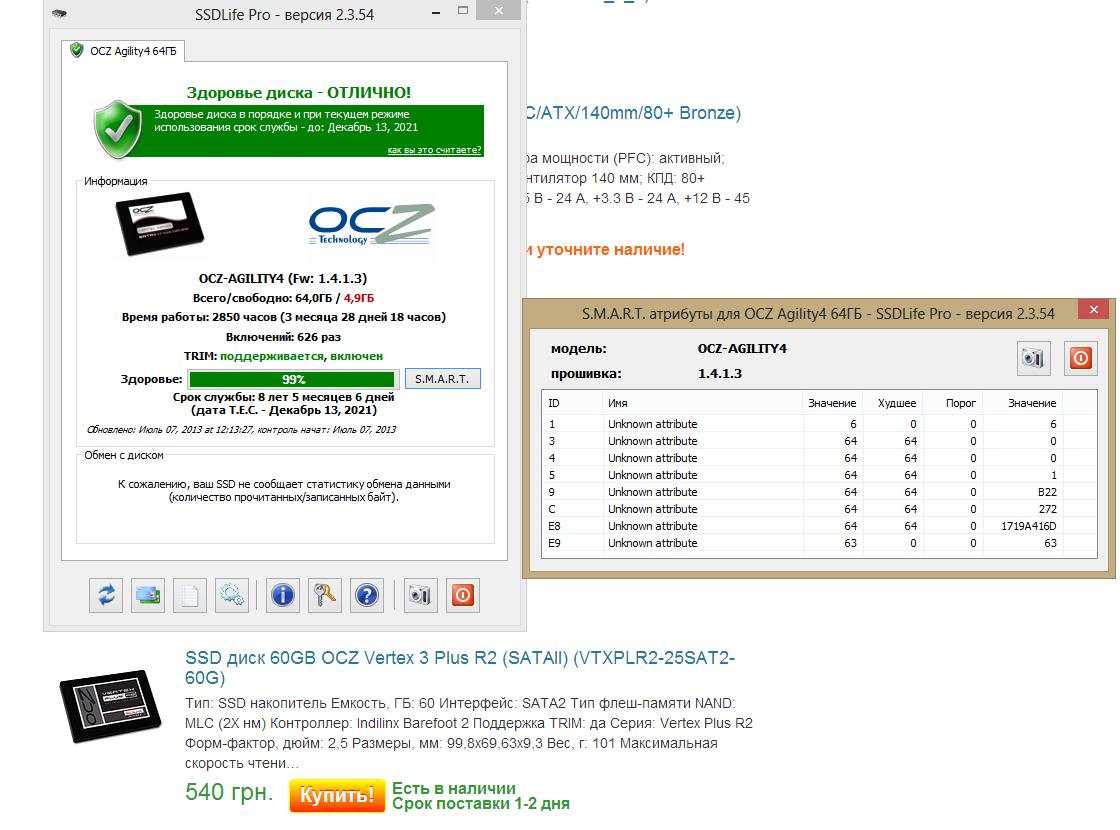
Task: Click the orange 'уточните наличие!' text
Action: 611,250
